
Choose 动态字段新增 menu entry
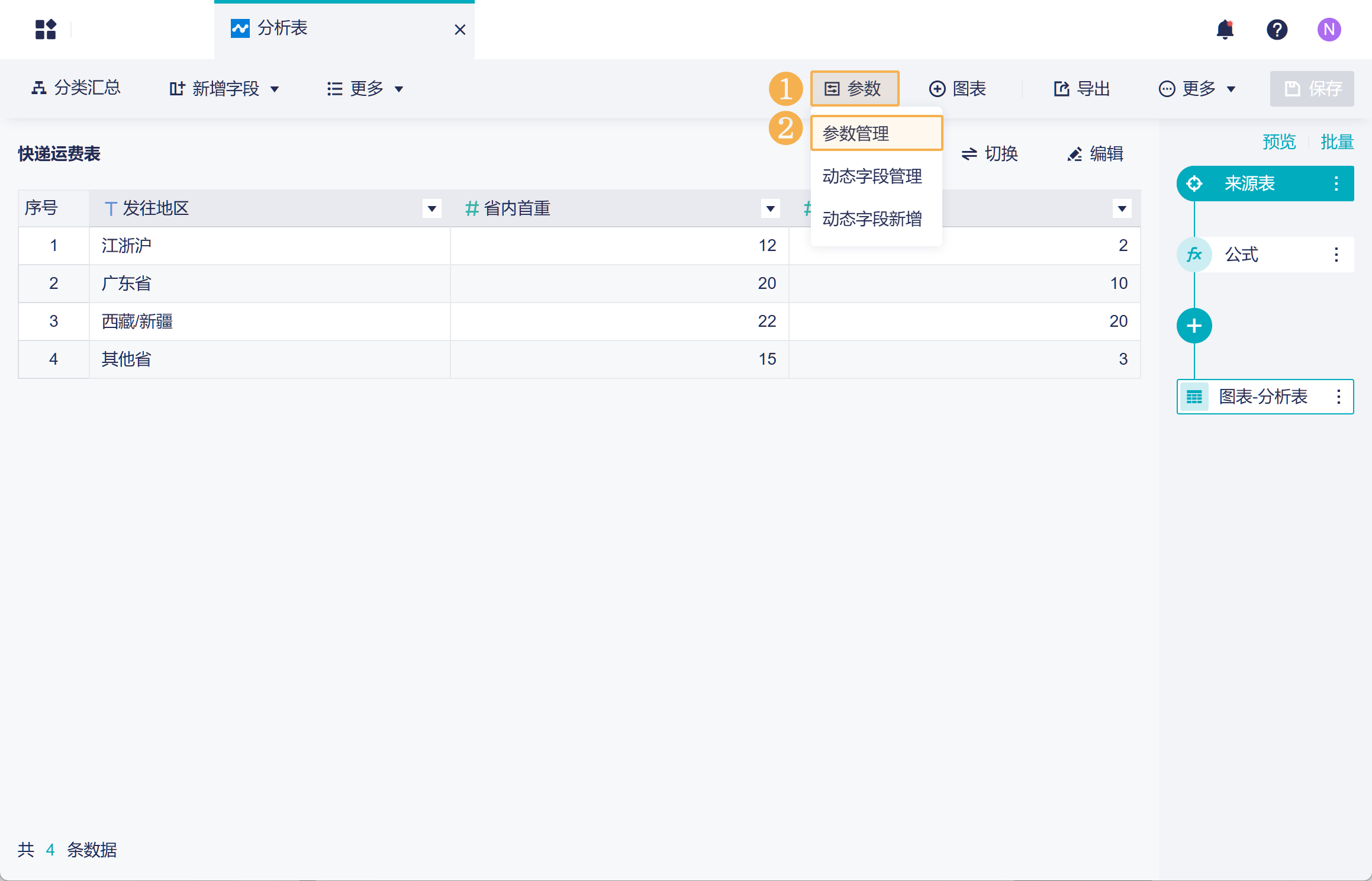coord(872,219)
